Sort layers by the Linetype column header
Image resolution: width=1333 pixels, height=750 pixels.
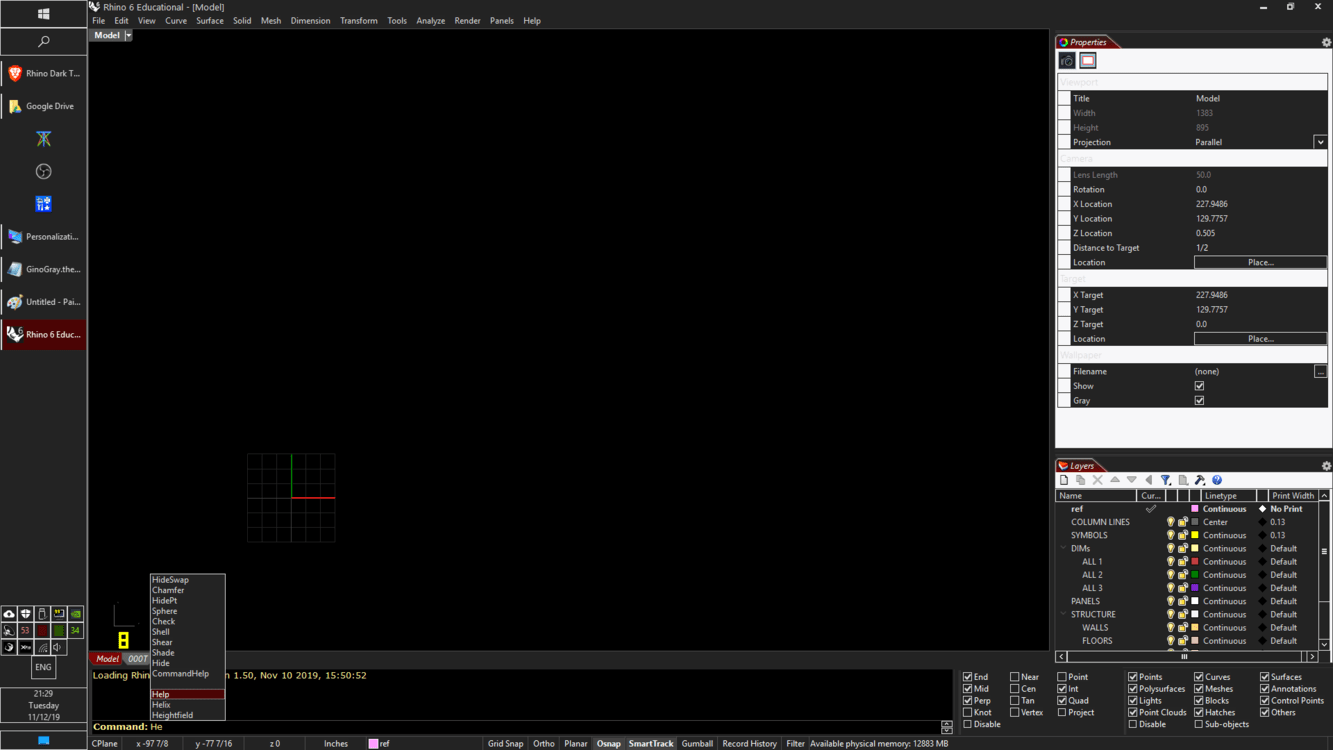(x=1228, y=496)
